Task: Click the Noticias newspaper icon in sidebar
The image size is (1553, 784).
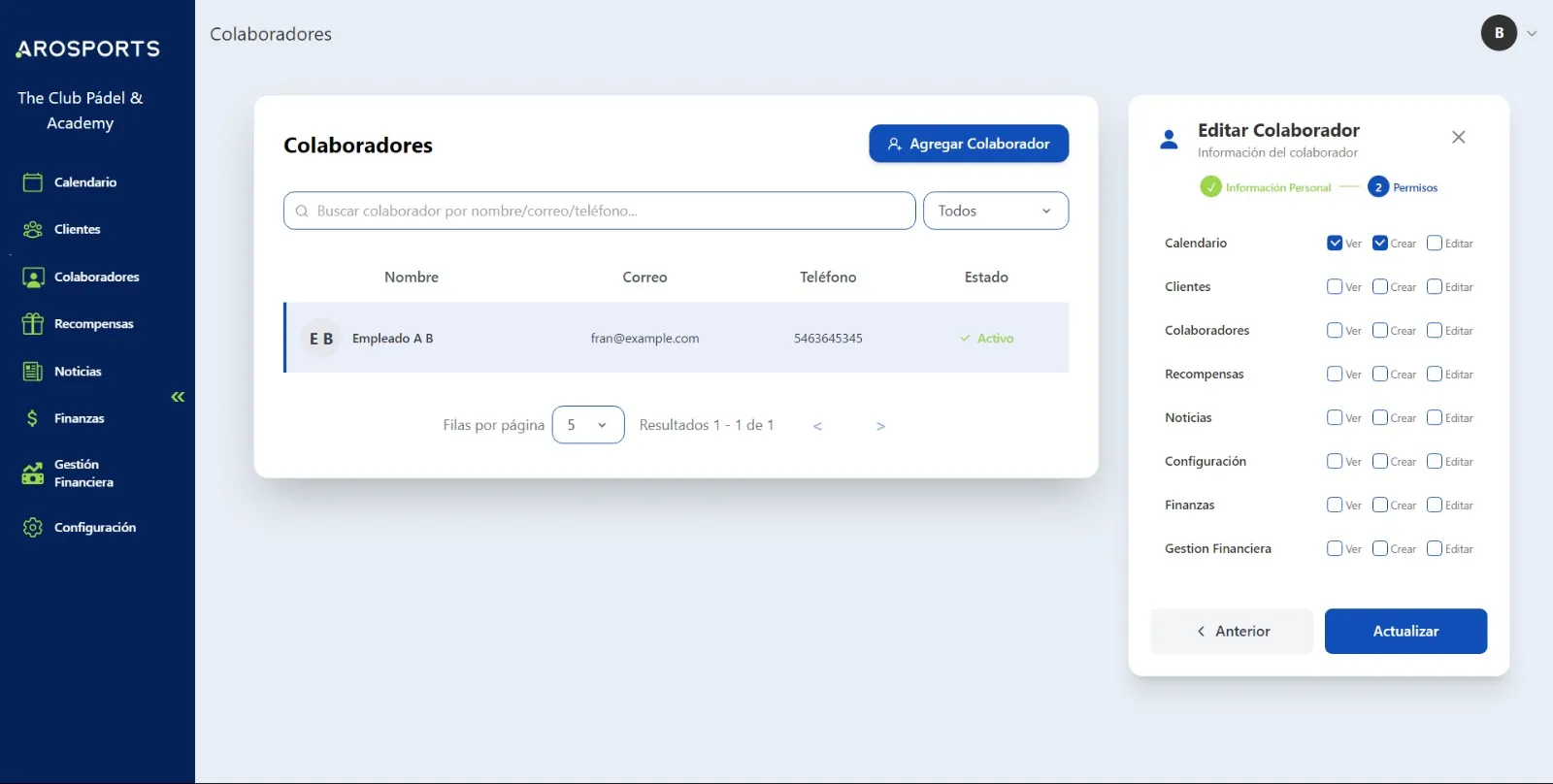Action: (33, 372)
